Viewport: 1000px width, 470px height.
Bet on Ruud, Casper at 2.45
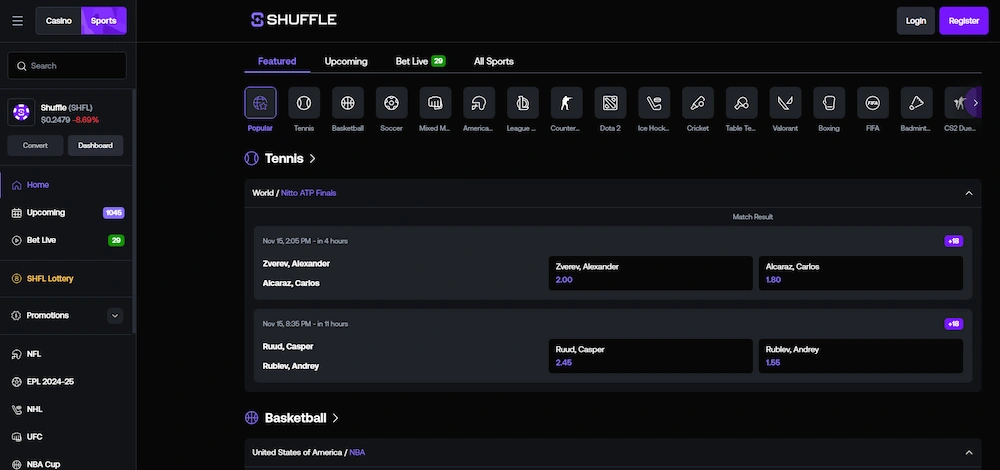click(651, 356)
